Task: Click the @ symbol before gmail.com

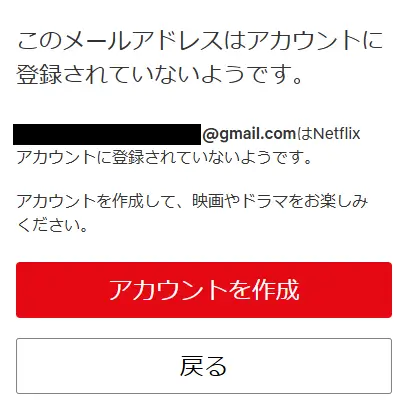Action: (210, 134)
